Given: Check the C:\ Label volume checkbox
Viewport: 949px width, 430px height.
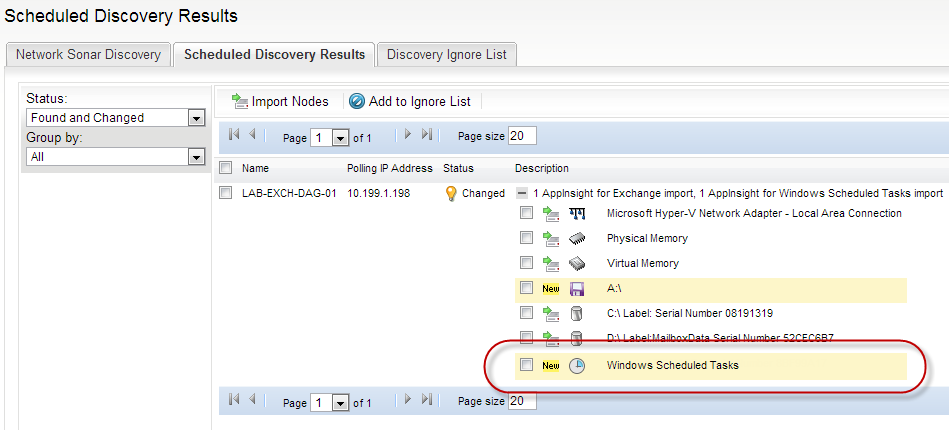Looking at the screenshot, I should click(x=527, y=313).
